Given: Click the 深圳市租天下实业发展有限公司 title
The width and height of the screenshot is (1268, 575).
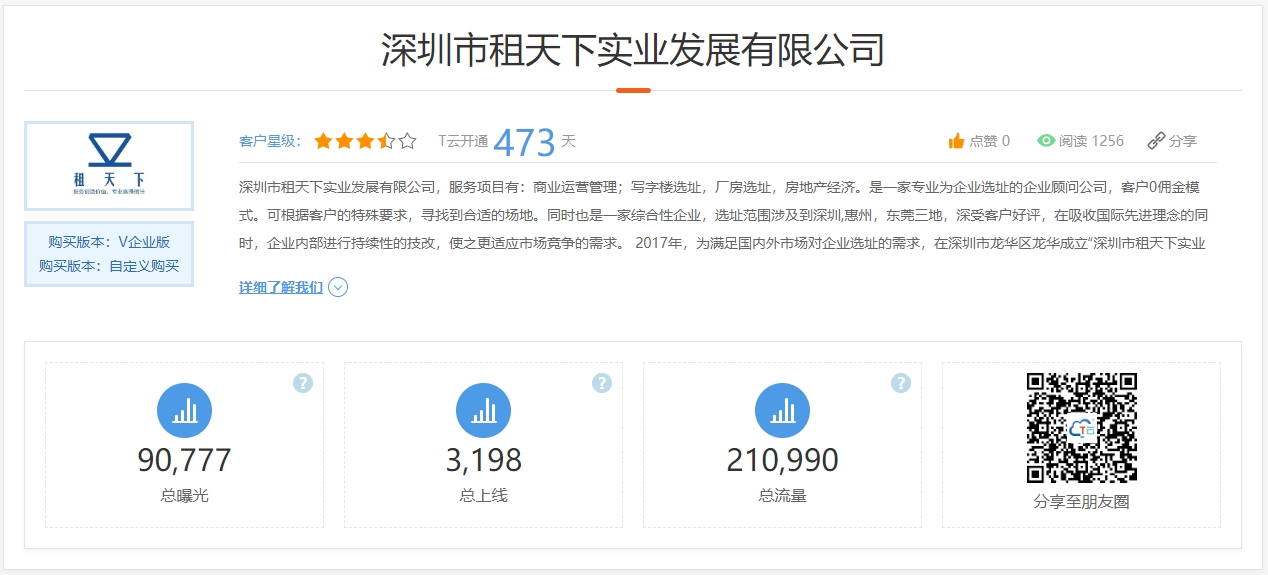Looking at the screenshot, I should point(633,49).
